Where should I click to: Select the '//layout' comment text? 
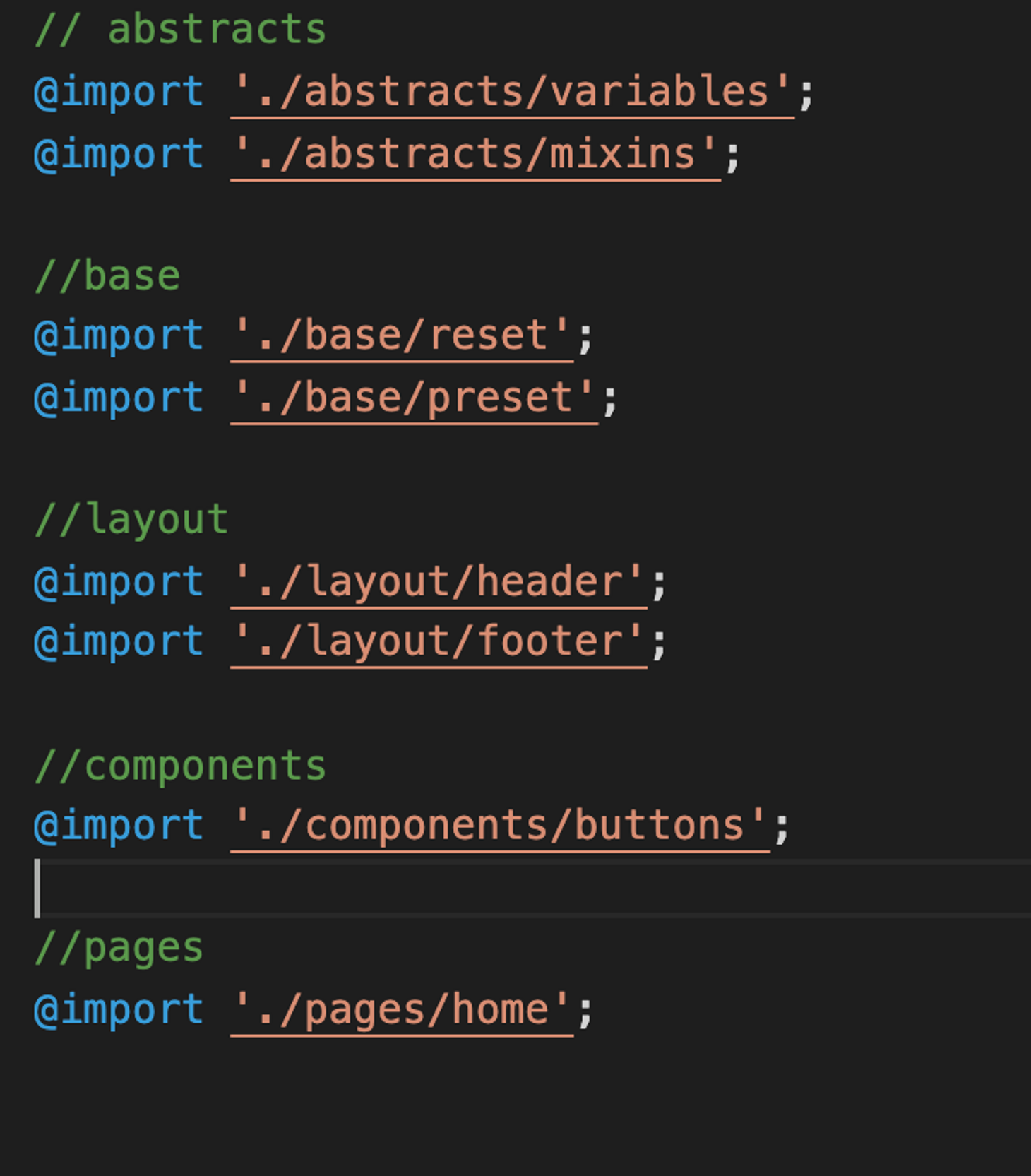(131, 520)
